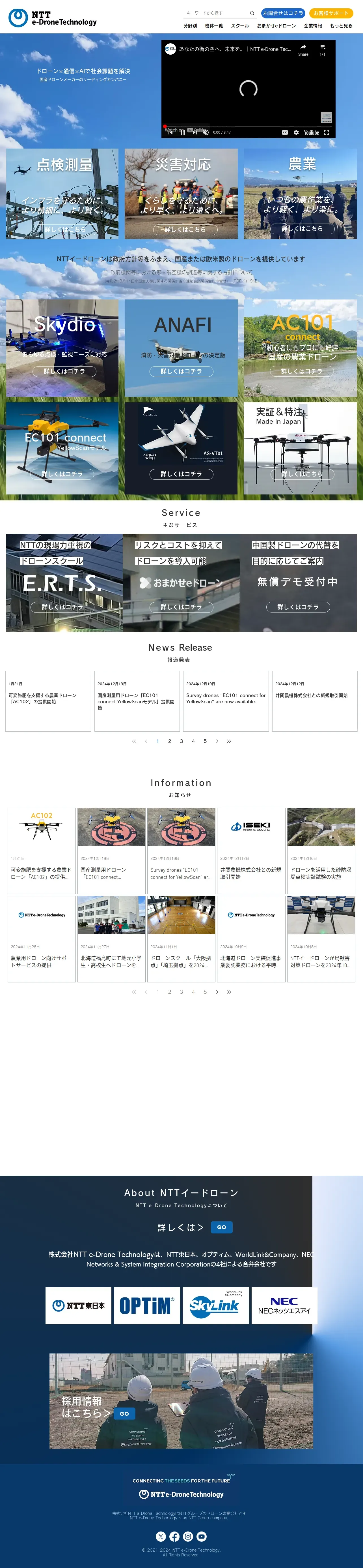Image resolution: width=363 pixels, height=1568 pixels.
Task: Focus the keyword search field
Action: click(x=216, y=13)
